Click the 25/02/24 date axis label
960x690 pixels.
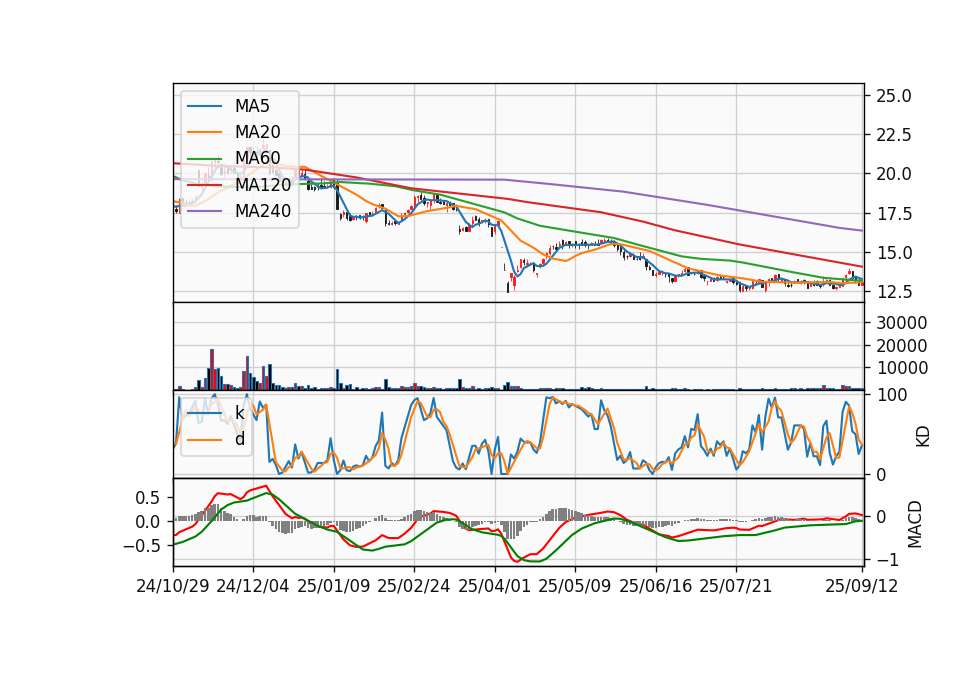413,586
